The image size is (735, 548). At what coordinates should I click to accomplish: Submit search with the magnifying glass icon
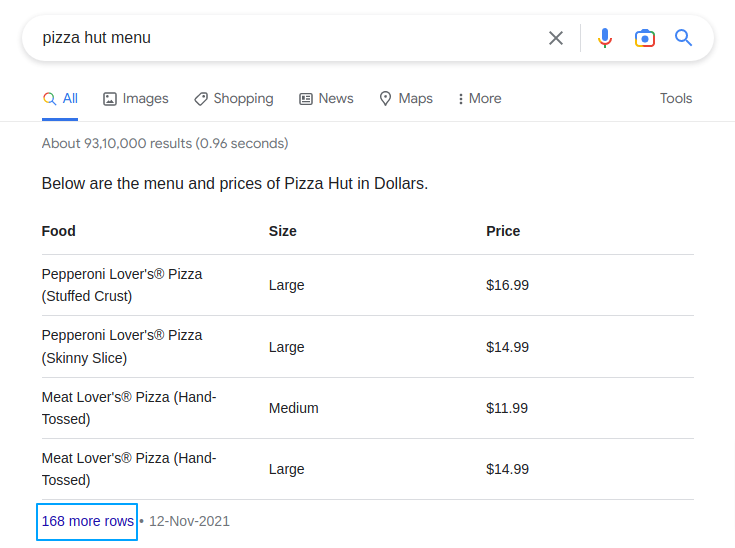pos(683,38)
